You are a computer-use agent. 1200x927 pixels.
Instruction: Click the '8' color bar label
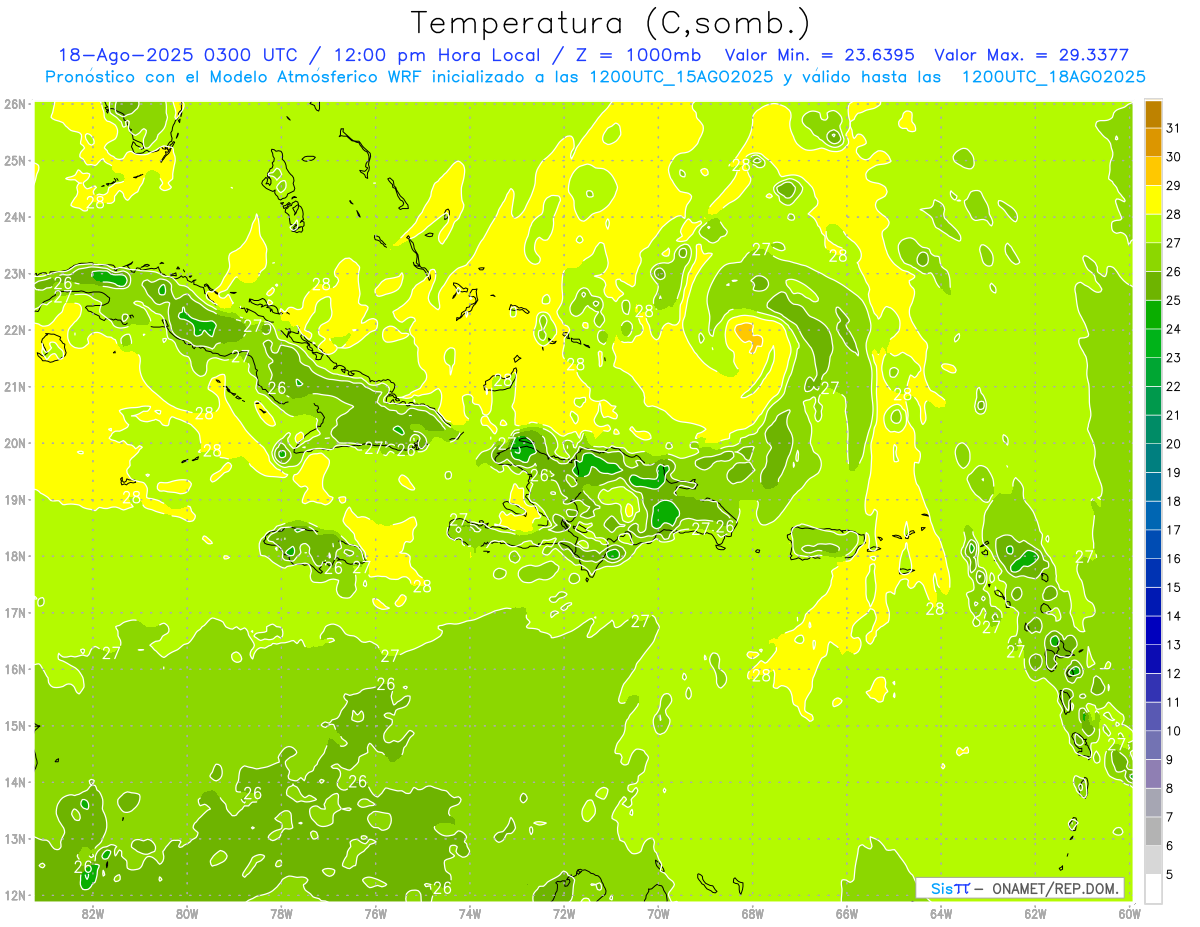[1171, 788]
